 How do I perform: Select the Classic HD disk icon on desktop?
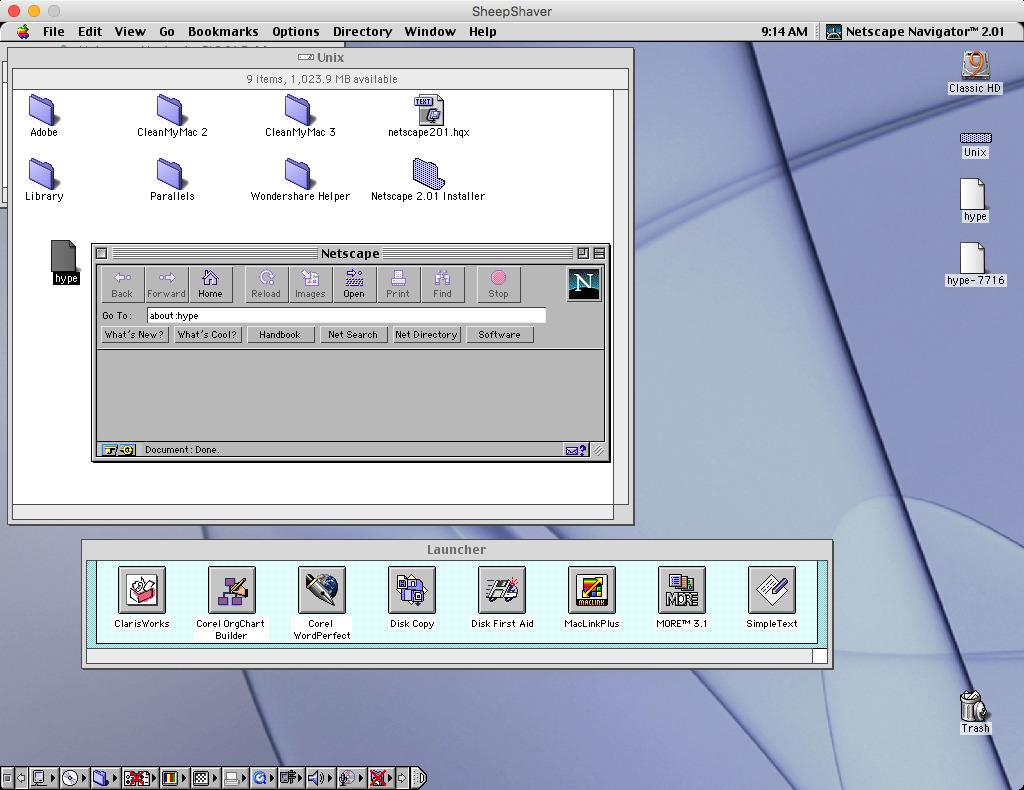[x=975, y=66]
